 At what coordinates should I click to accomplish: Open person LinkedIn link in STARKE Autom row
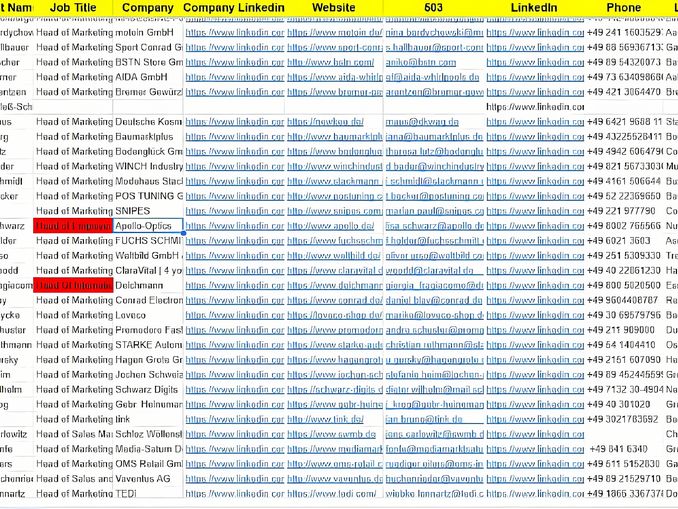[x=535, y=345]
